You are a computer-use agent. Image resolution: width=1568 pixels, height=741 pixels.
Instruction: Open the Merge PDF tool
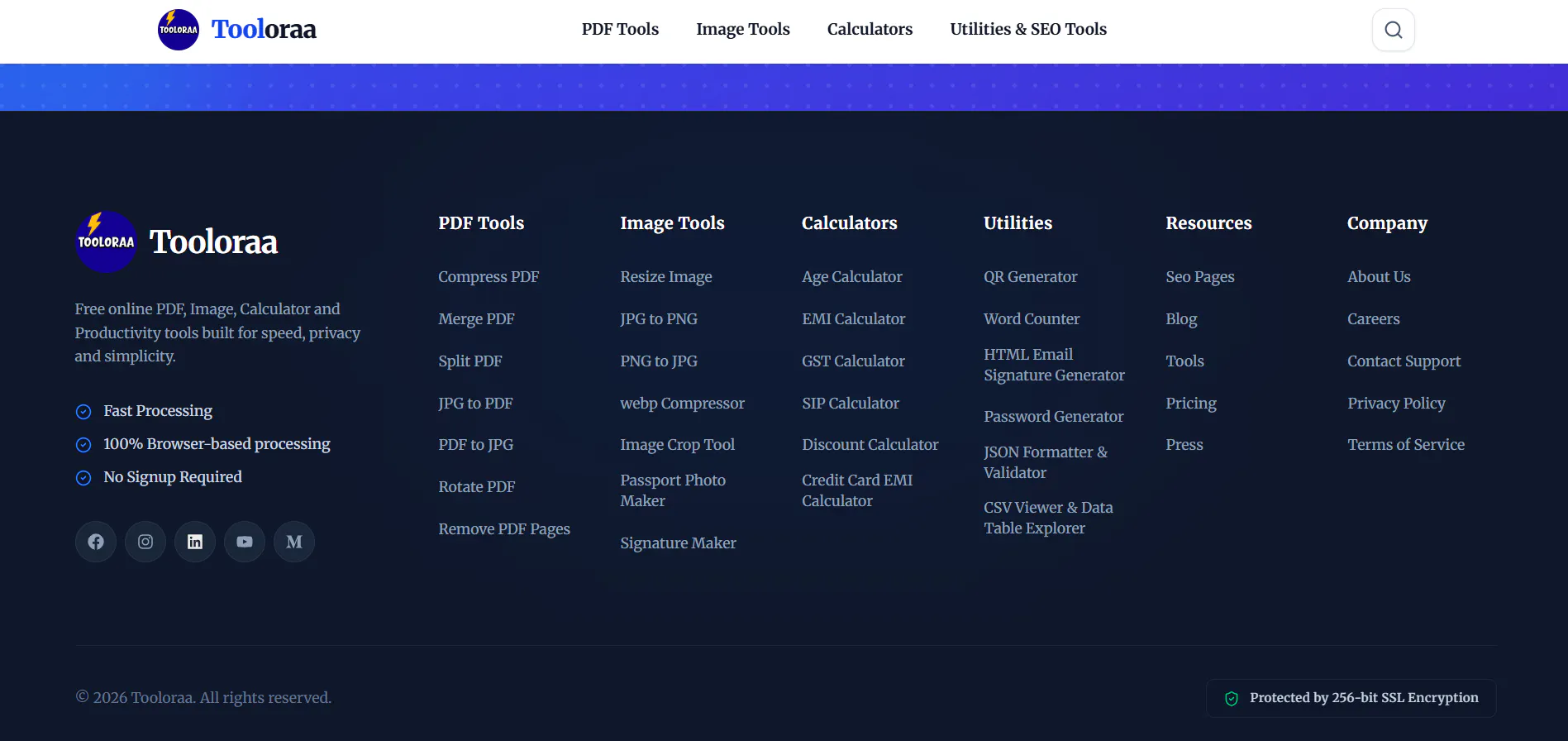pyautogui.click(x=476, y=319)
